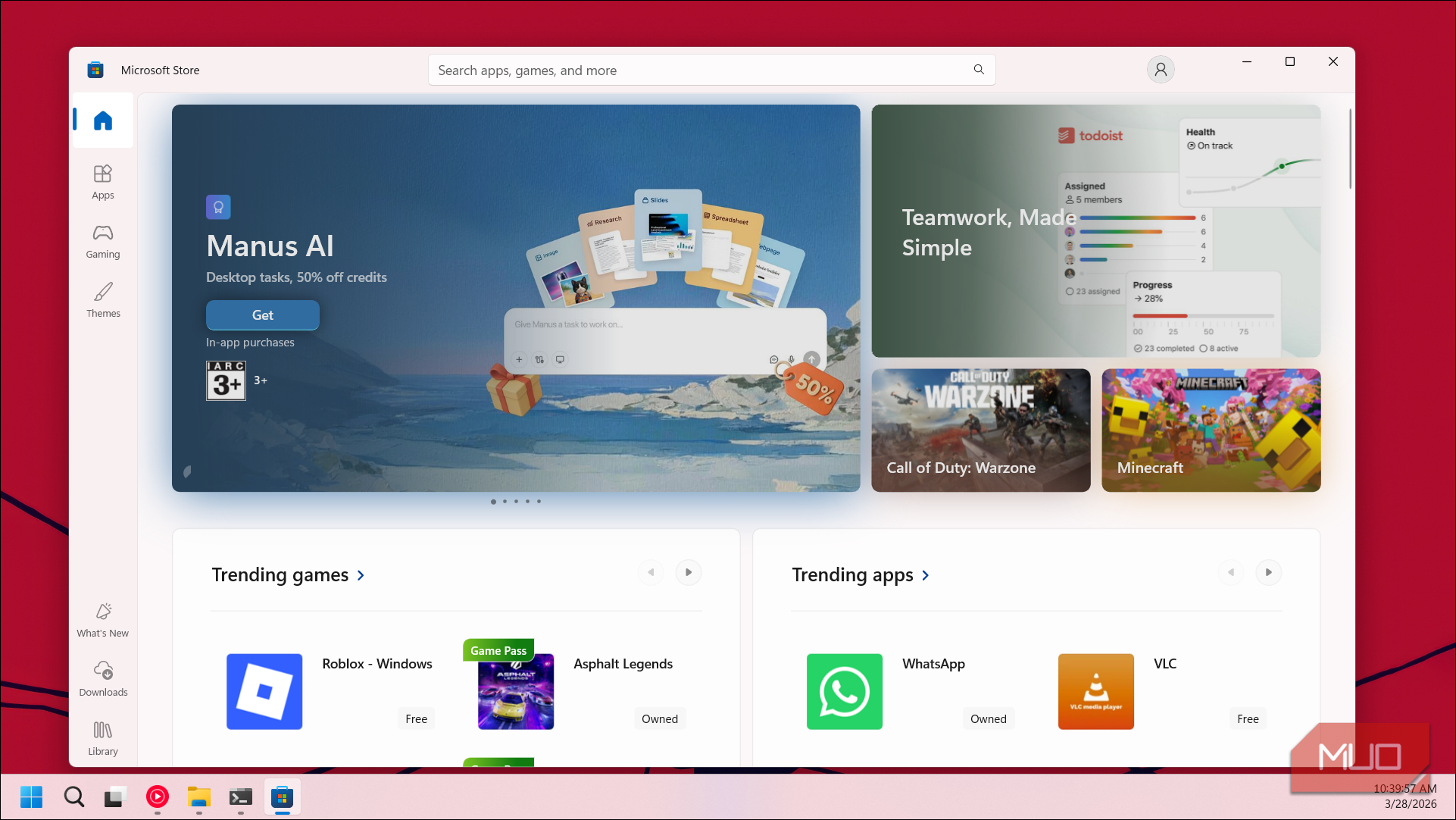The height and width of the screenshot is (820, 1456).
Task: Open the Home section in sidebar
Action: (103, 120)
